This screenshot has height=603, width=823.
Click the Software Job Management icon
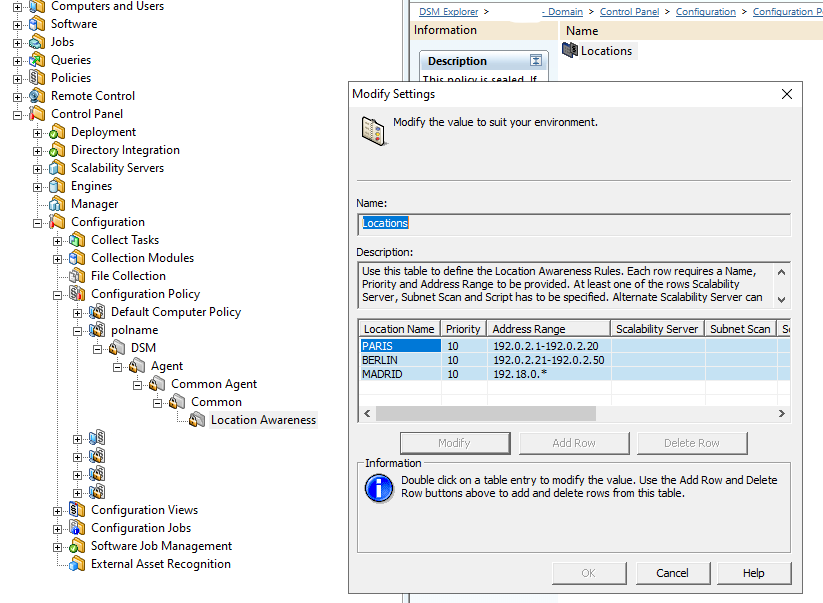coord(77,546)
